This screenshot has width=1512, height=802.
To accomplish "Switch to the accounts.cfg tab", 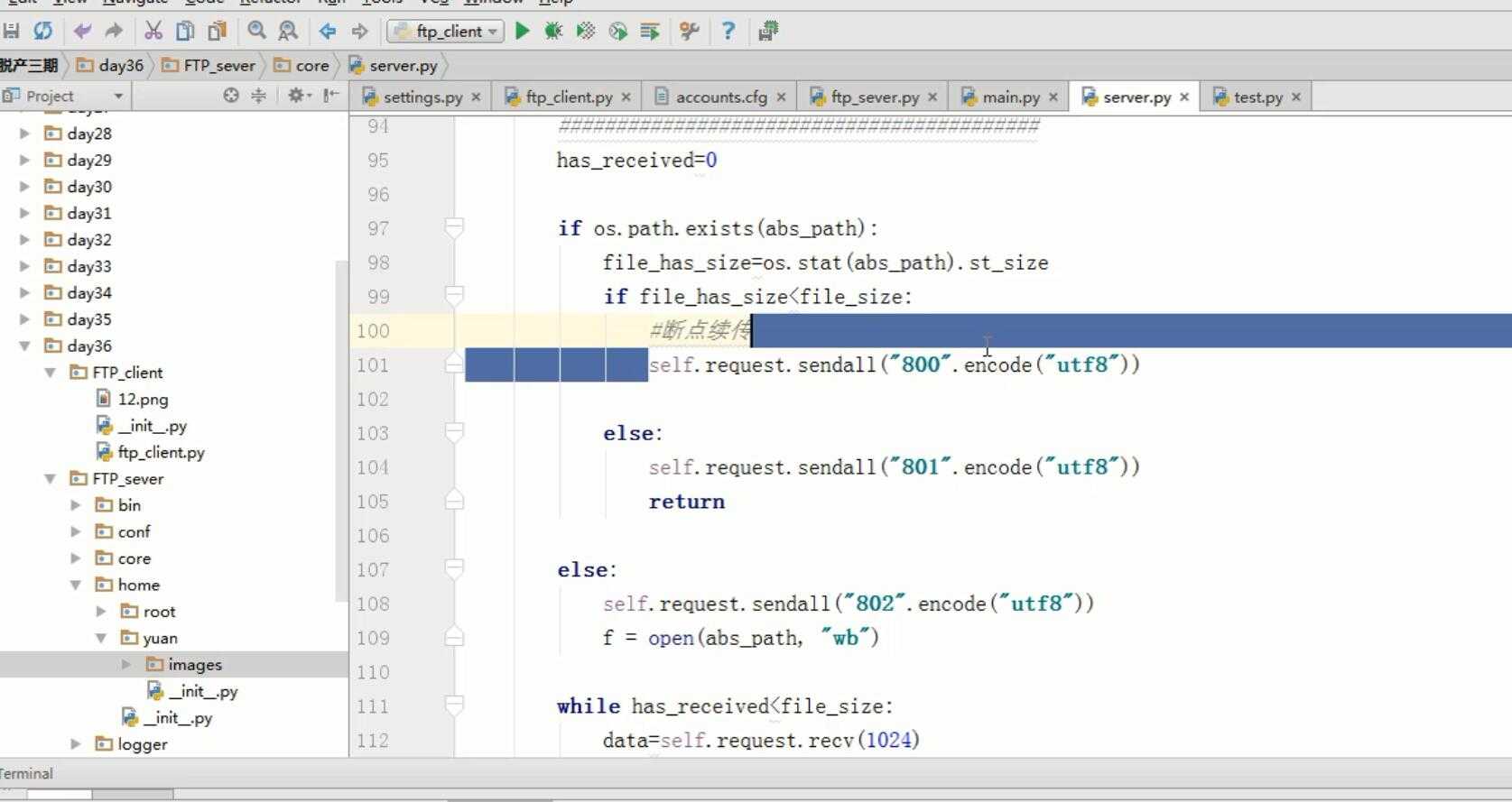I will [720, 97].
